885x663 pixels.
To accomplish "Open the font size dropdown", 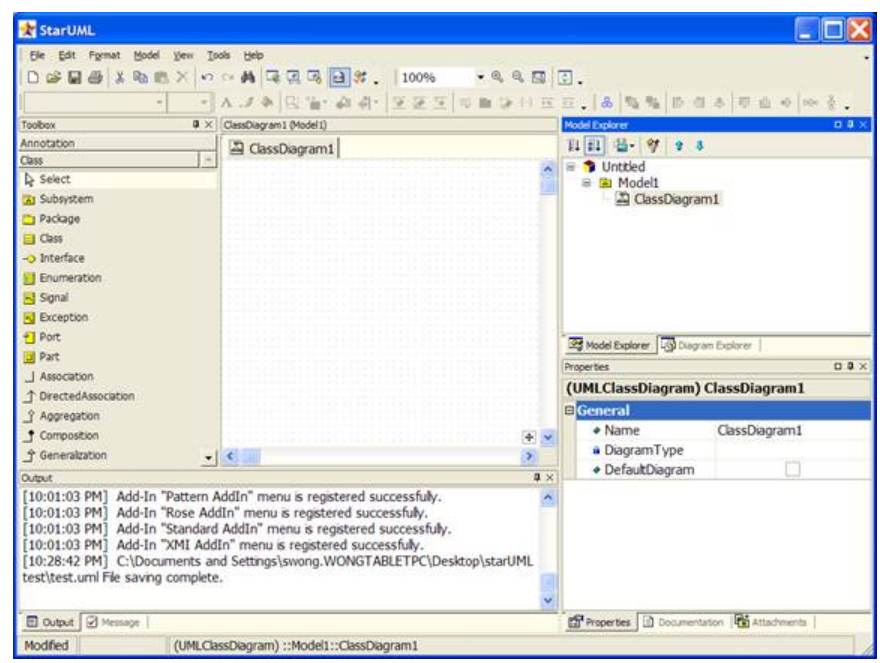I will pos(204,103).
